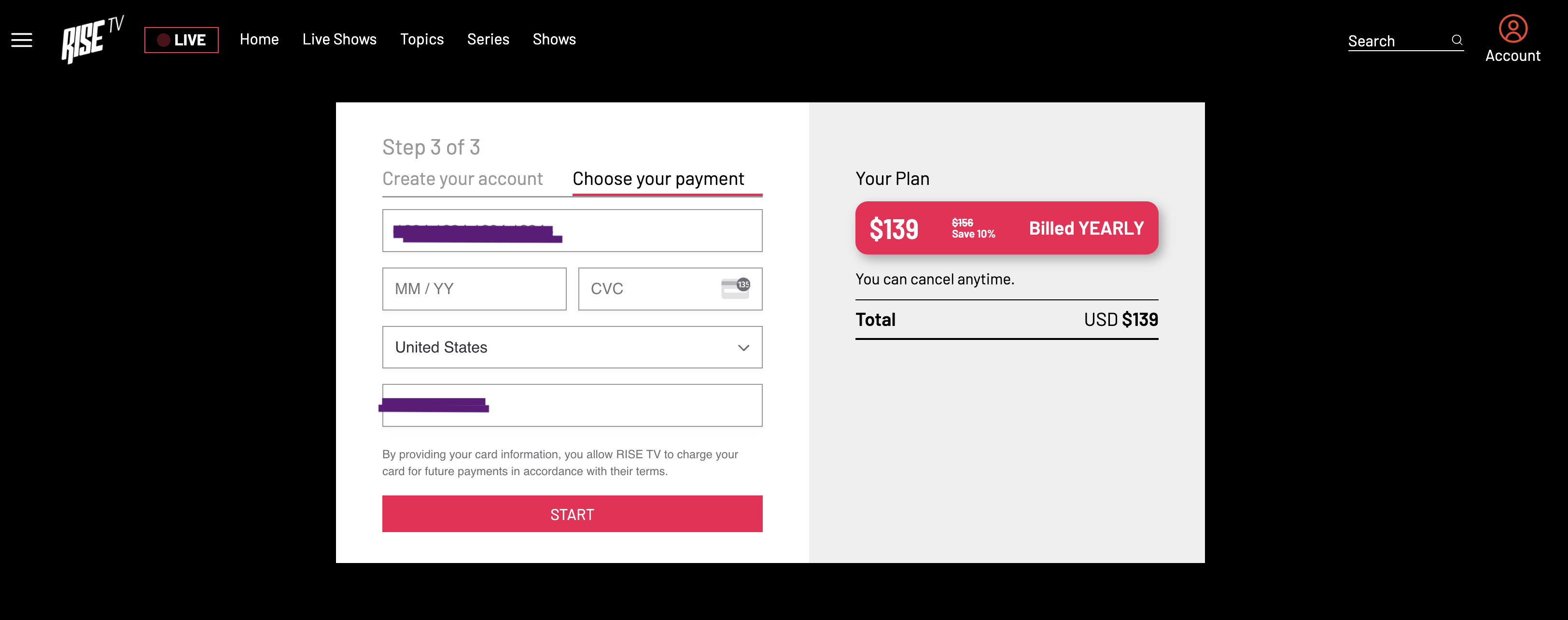Select Shows in the top navigation
The image size is (1568, 620).
(554, 40)
